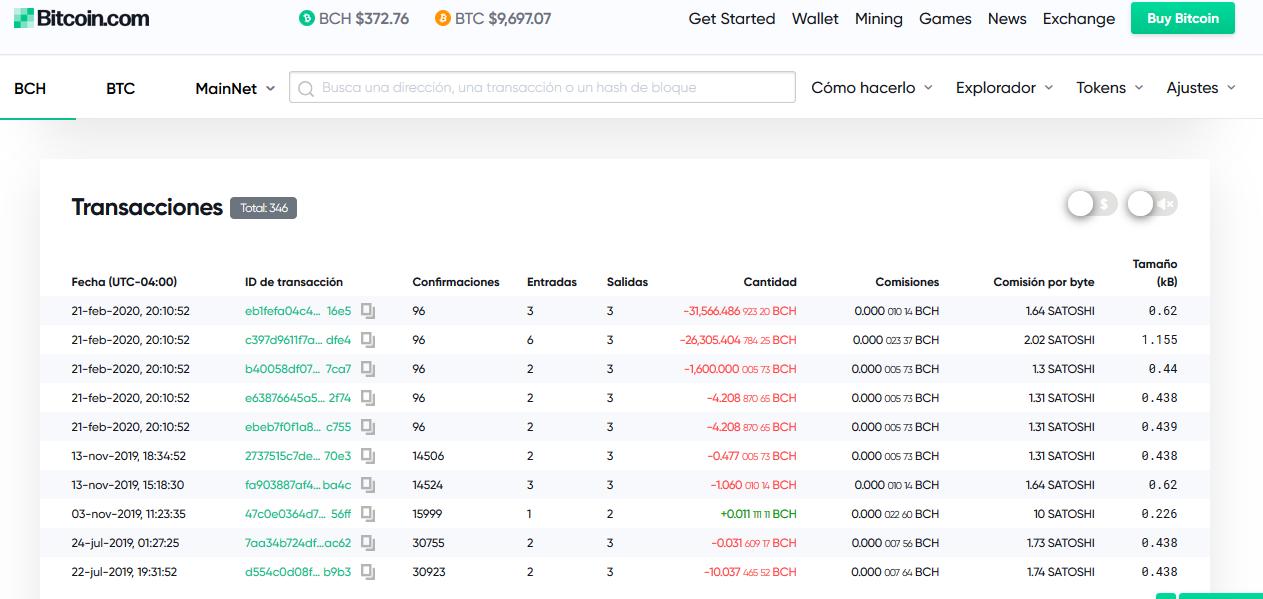This screenshot has height=599, width=1263.
Task: Open transaction e63876645a5…2f74
Action: (x=298, y=398)
